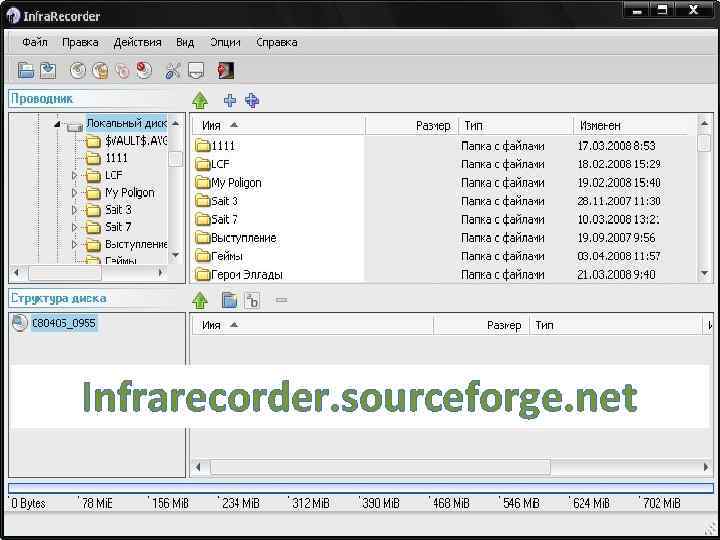Viewport: 720px width, 540px height.
Task: Select Локальный диск in the explorer tree
Action: (x=126, y=123)
